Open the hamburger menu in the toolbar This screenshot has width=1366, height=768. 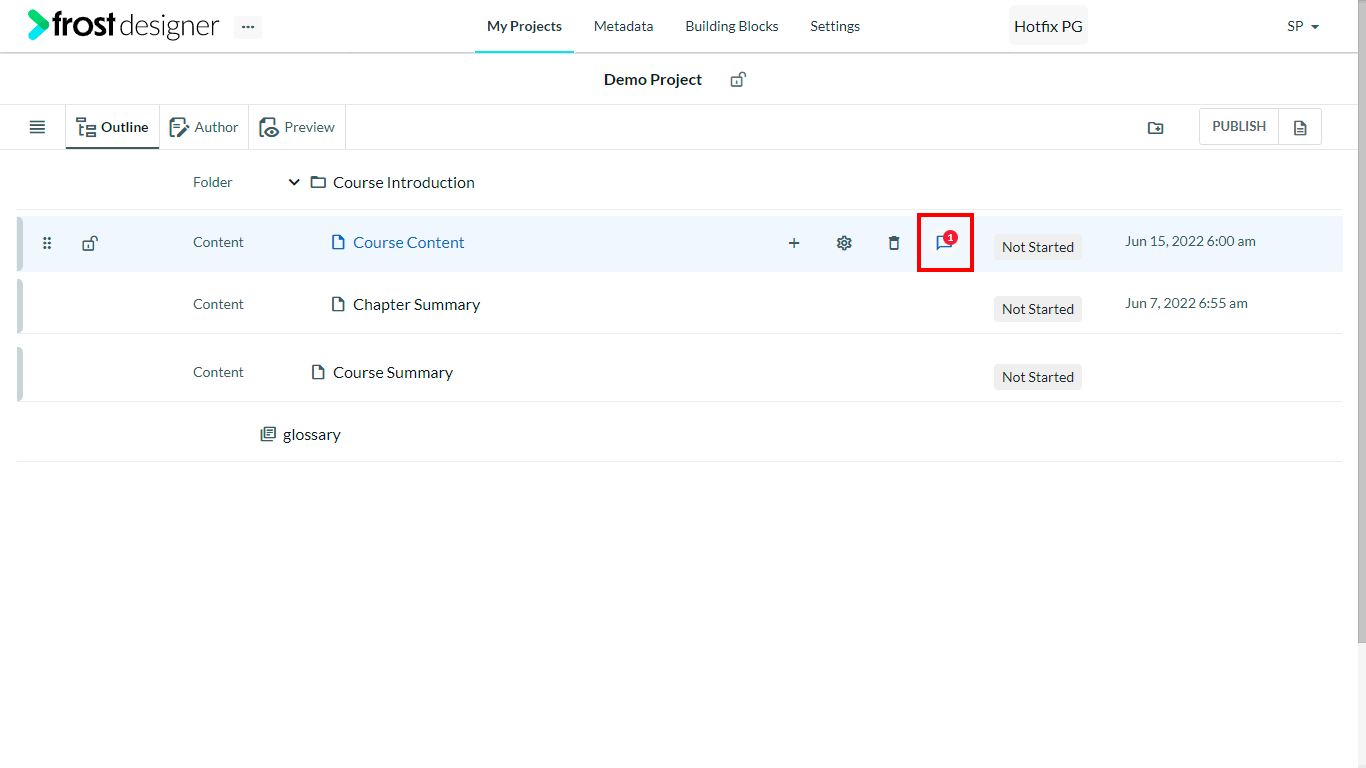click(37, 127)
